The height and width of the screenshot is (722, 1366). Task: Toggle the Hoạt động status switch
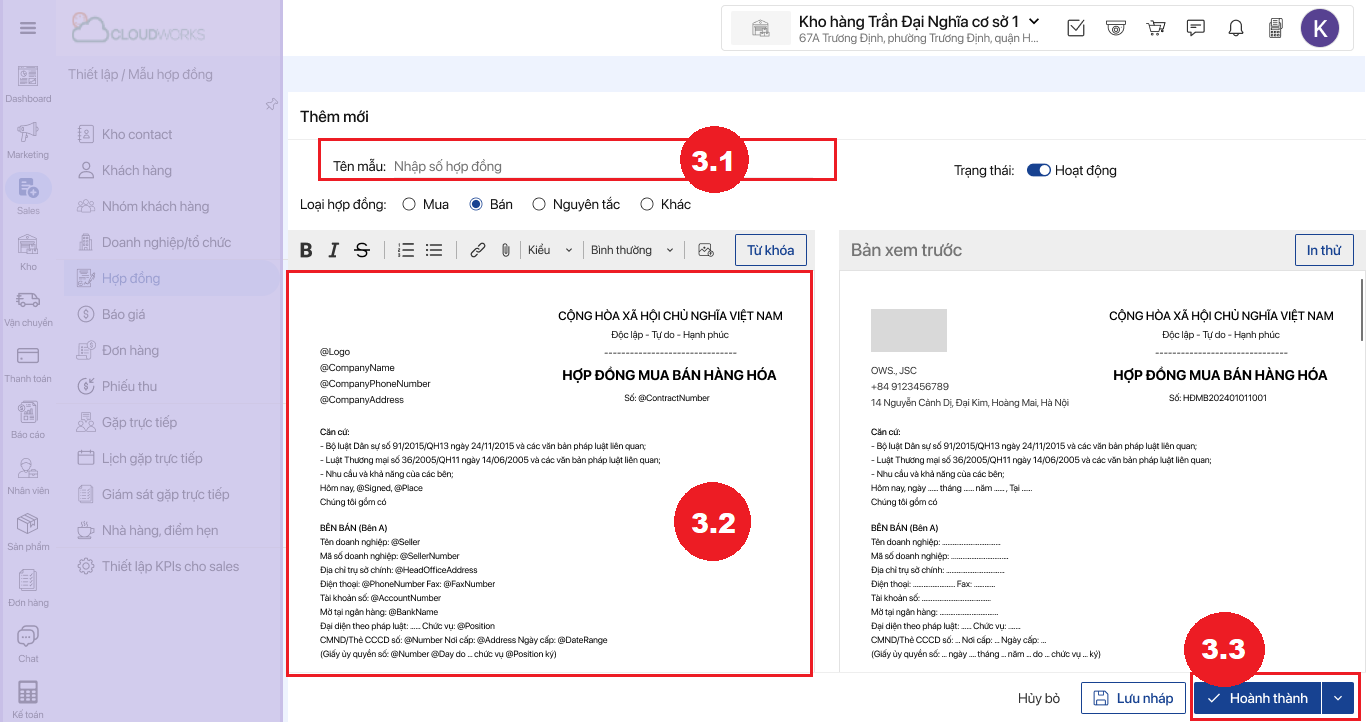click(x=1038, y=170)
